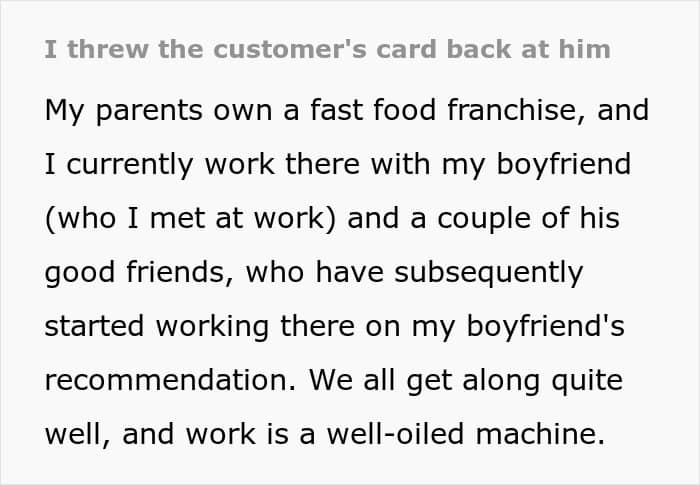Click the word "boyfriend" ending the second line
Screen dimensions: 700x485
coord(563,164)
